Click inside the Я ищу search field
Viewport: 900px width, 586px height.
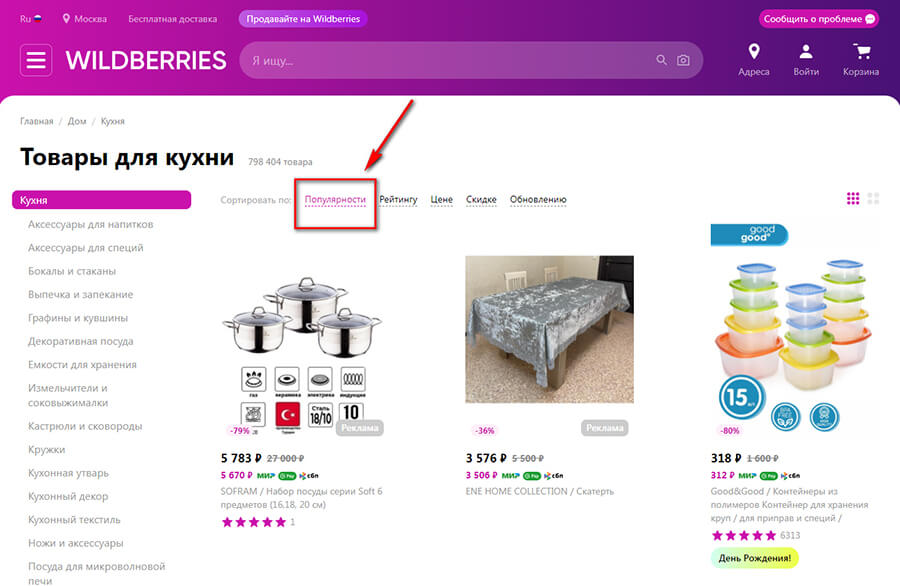pos(400,60)
